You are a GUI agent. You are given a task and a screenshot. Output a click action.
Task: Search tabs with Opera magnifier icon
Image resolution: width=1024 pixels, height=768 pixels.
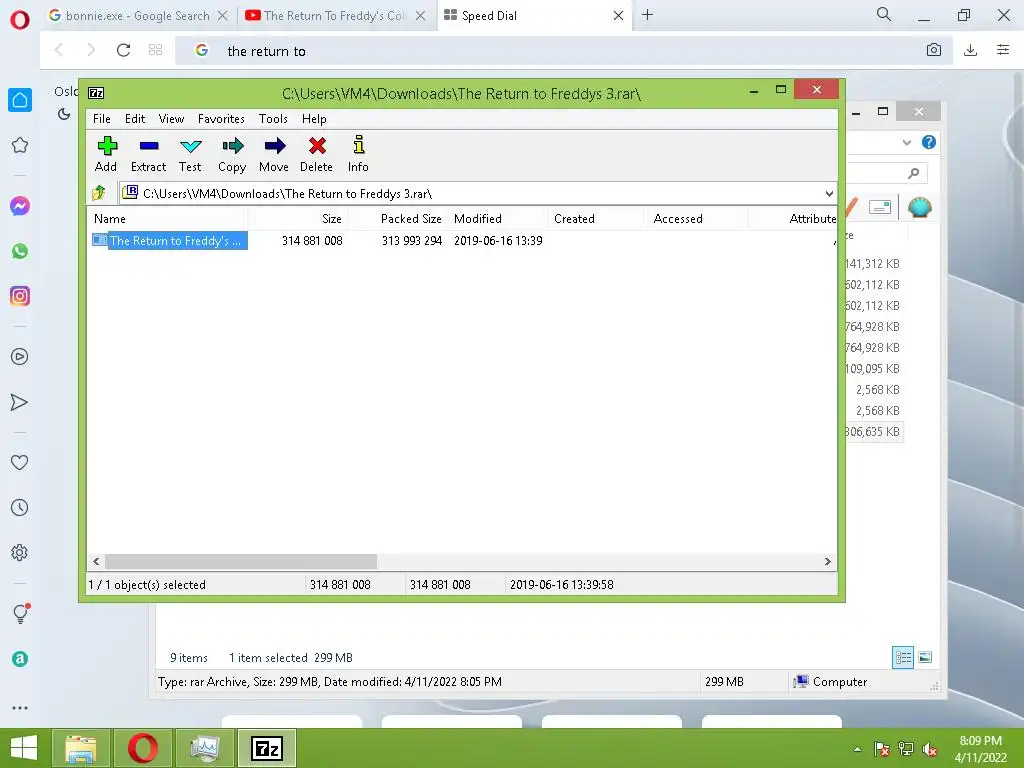coord(884,14)
